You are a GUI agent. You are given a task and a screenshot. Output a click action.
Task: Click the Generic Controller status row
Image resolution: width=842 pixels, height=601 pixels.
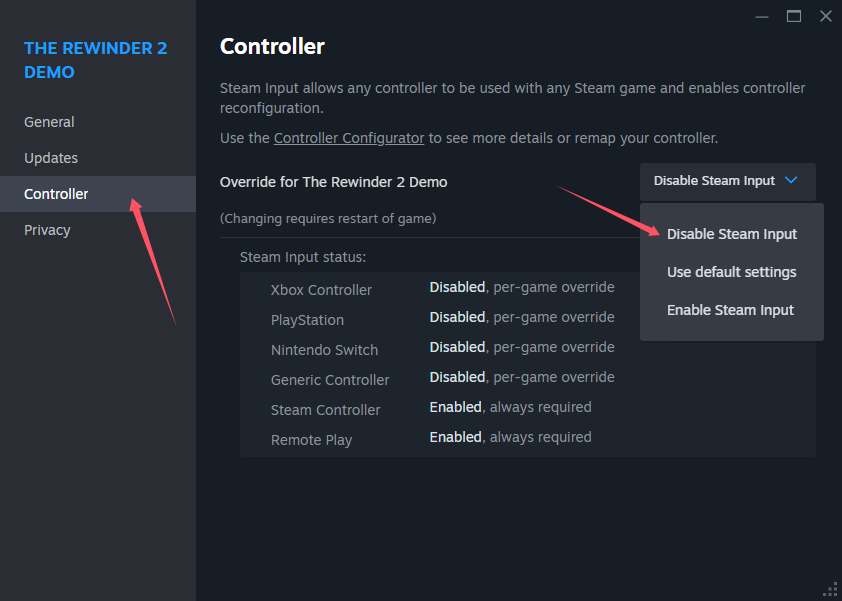point(442,378)
